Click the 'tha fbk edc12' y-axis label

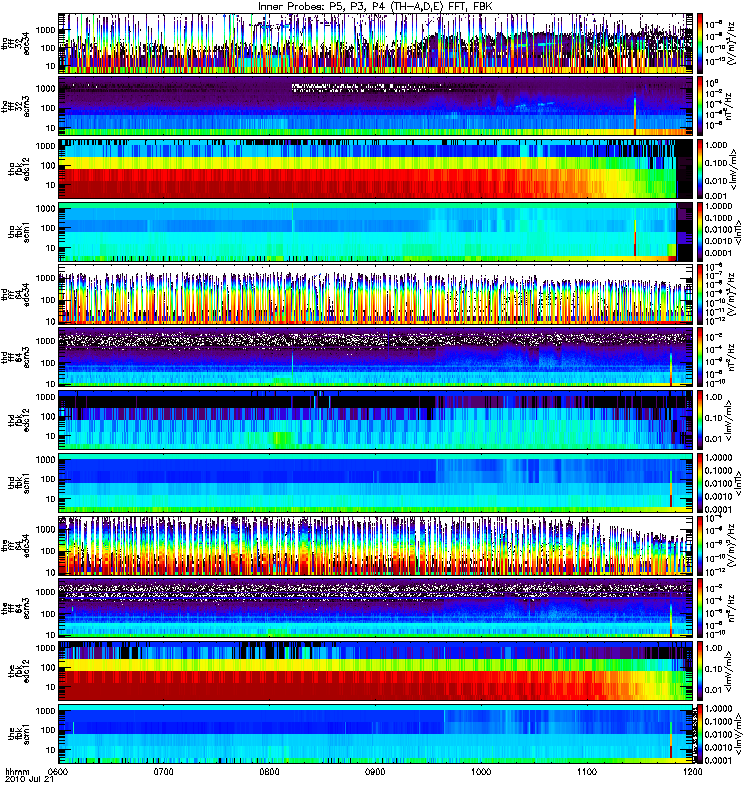19,169
